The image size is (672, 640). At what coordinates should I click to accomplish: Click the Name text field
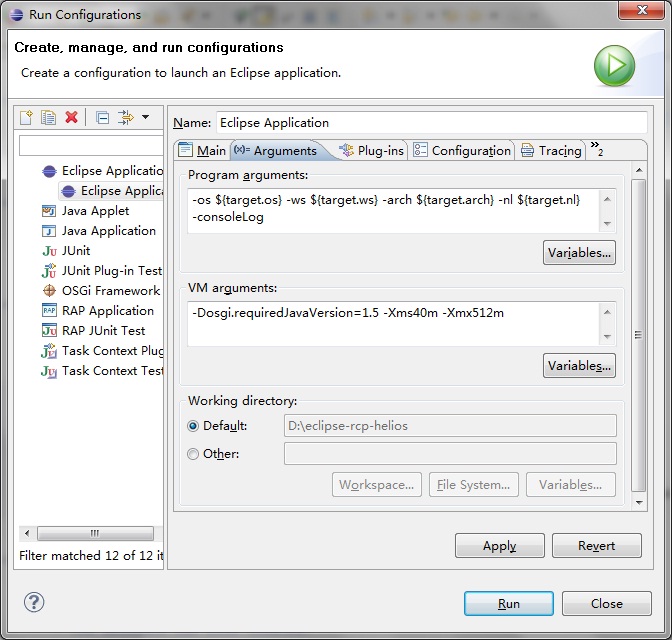click(x=432, y=123)
